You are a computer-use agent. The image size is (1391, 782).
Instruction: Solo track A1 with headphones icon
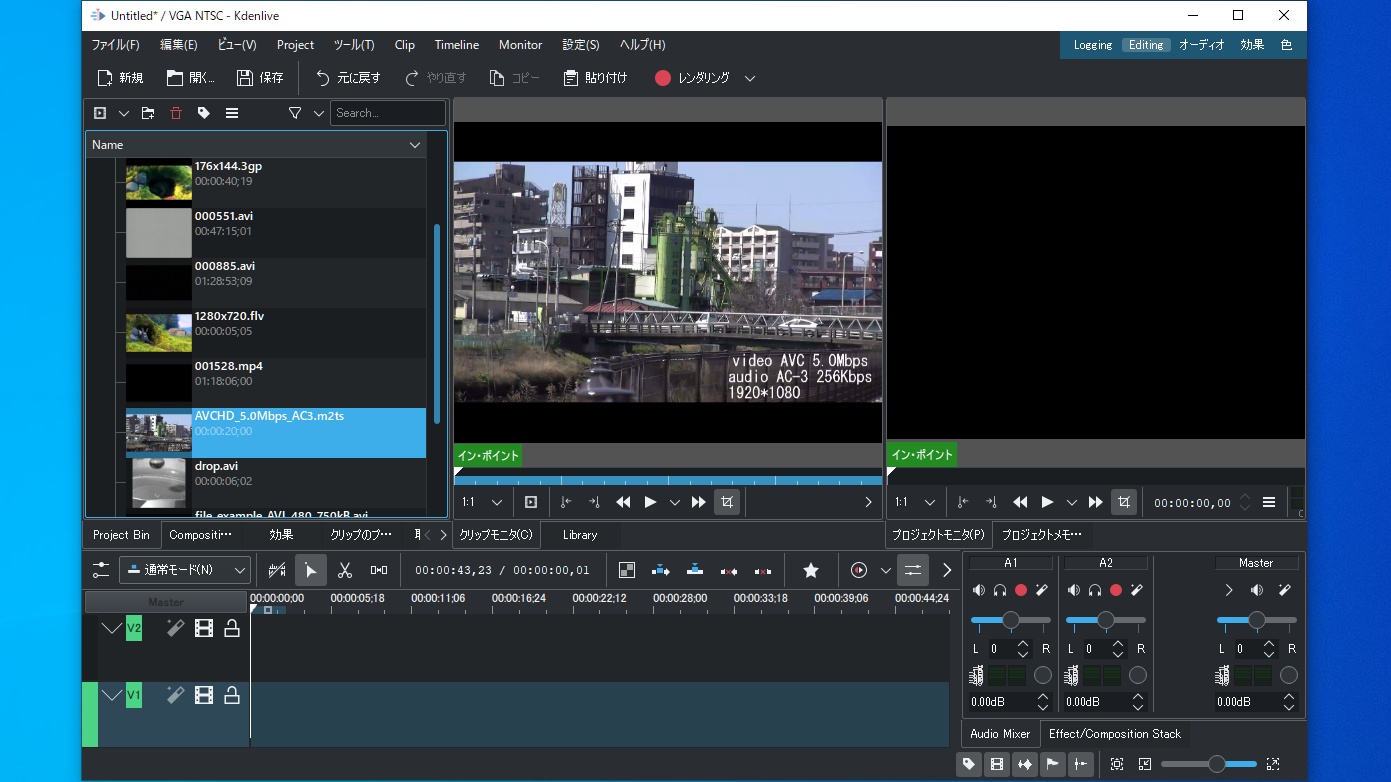point(1000,590)
